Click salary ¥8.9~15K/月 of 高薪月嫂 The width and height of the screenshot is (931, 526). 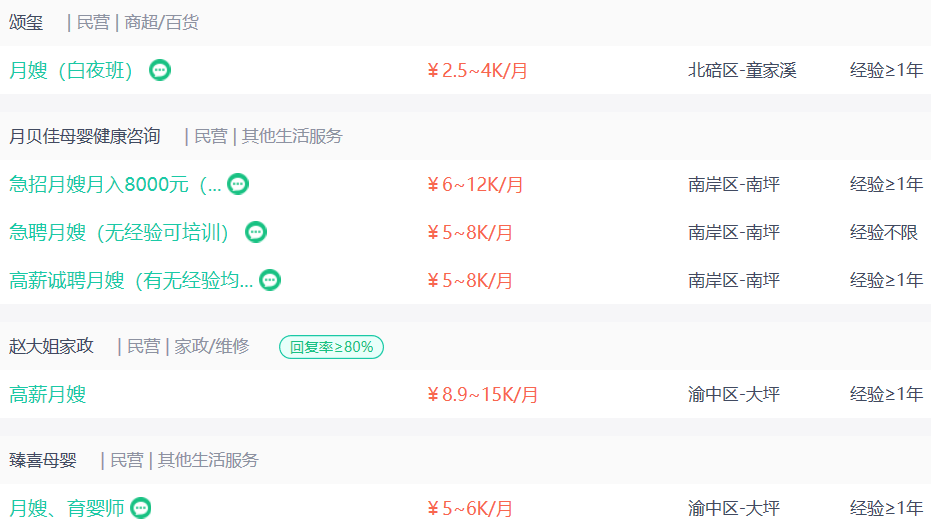tap(482, 395)
